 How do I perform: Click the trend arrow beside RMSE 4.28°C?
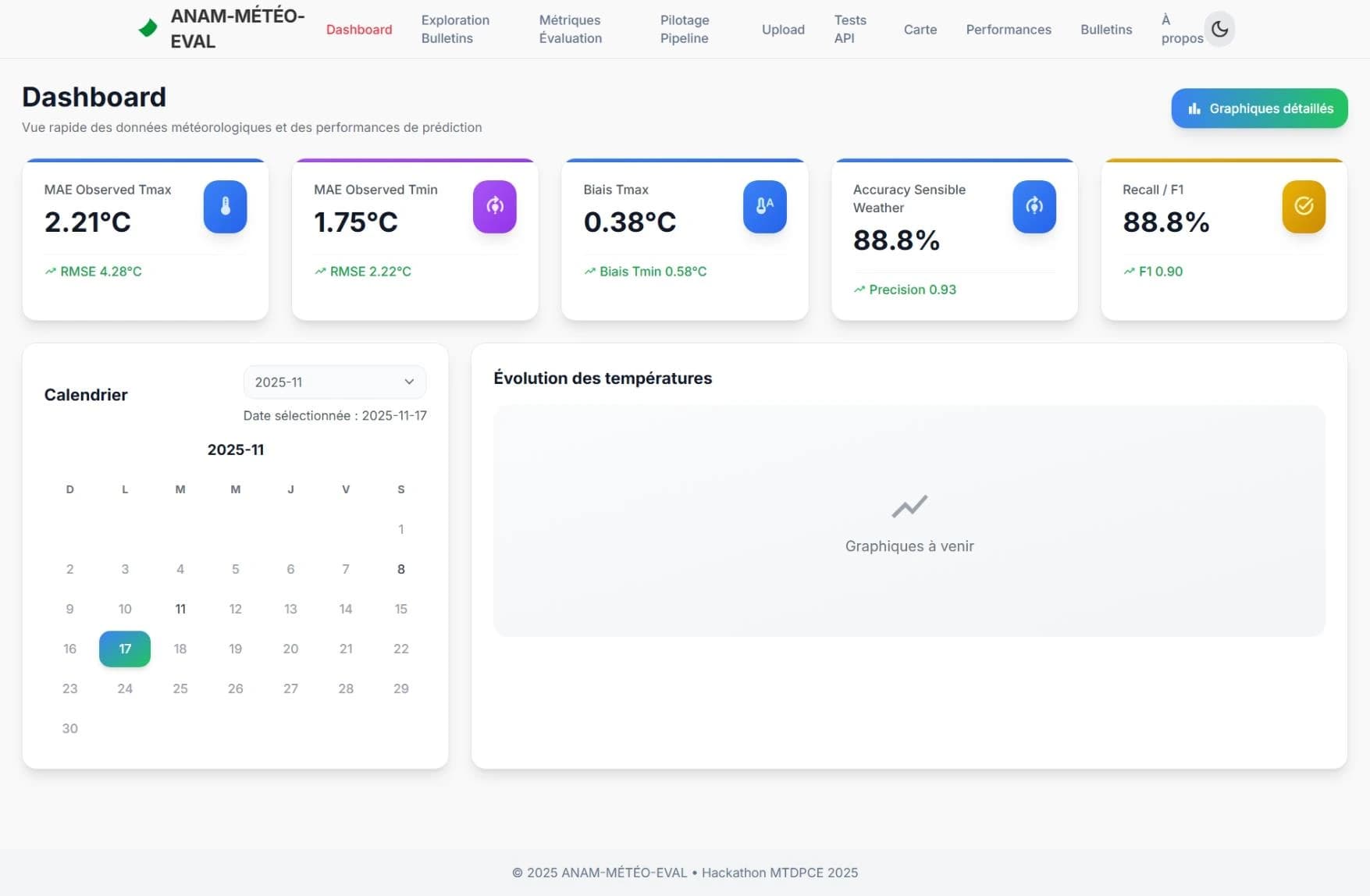point(51,272)
